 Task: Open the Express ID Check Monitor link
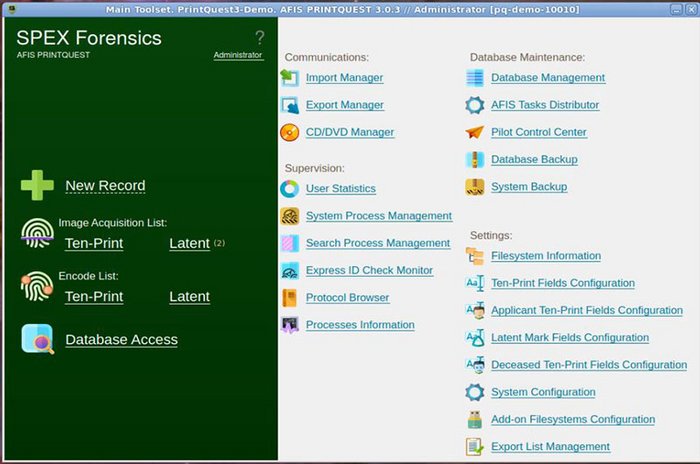369,270
